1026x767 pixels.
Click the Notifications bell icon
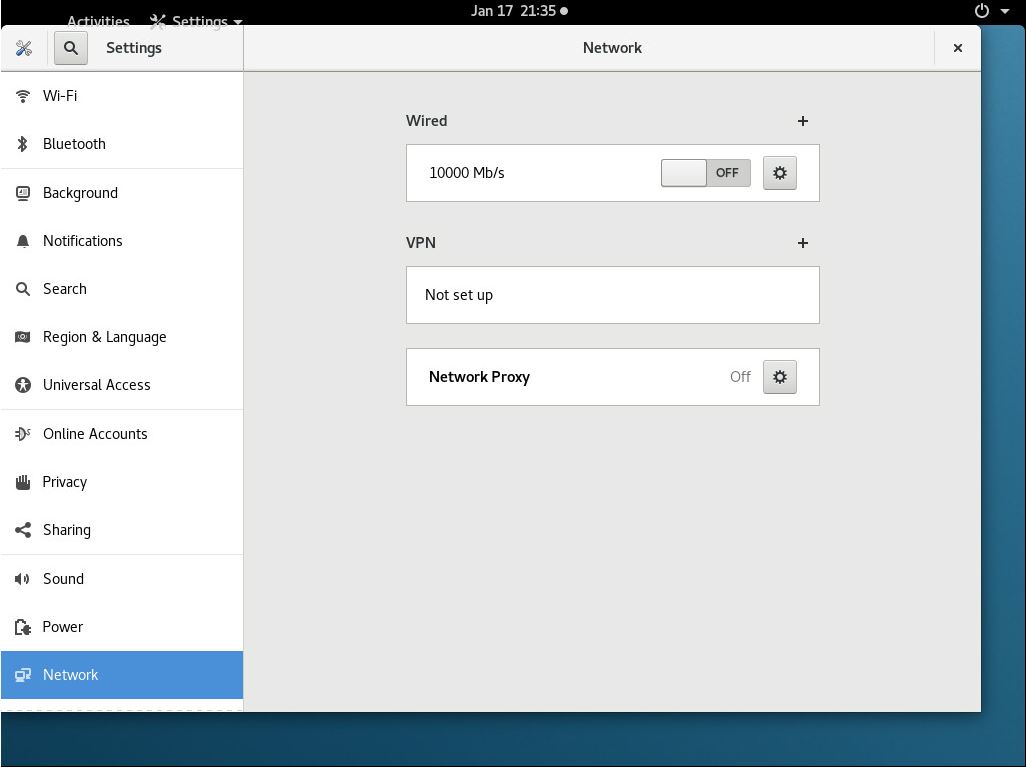tap(23, 241)
